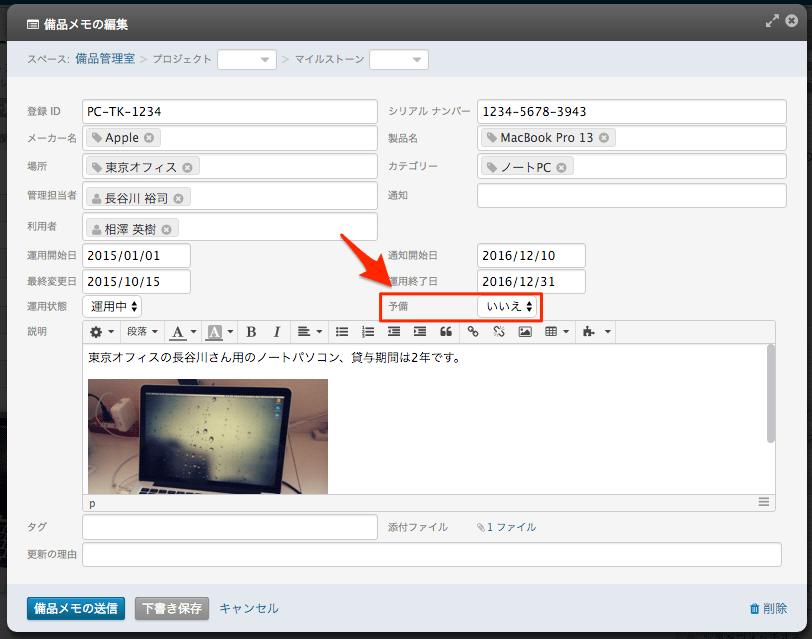Click the blockquote icon
The width and height of the screenshot is (812, 639).
446,332
